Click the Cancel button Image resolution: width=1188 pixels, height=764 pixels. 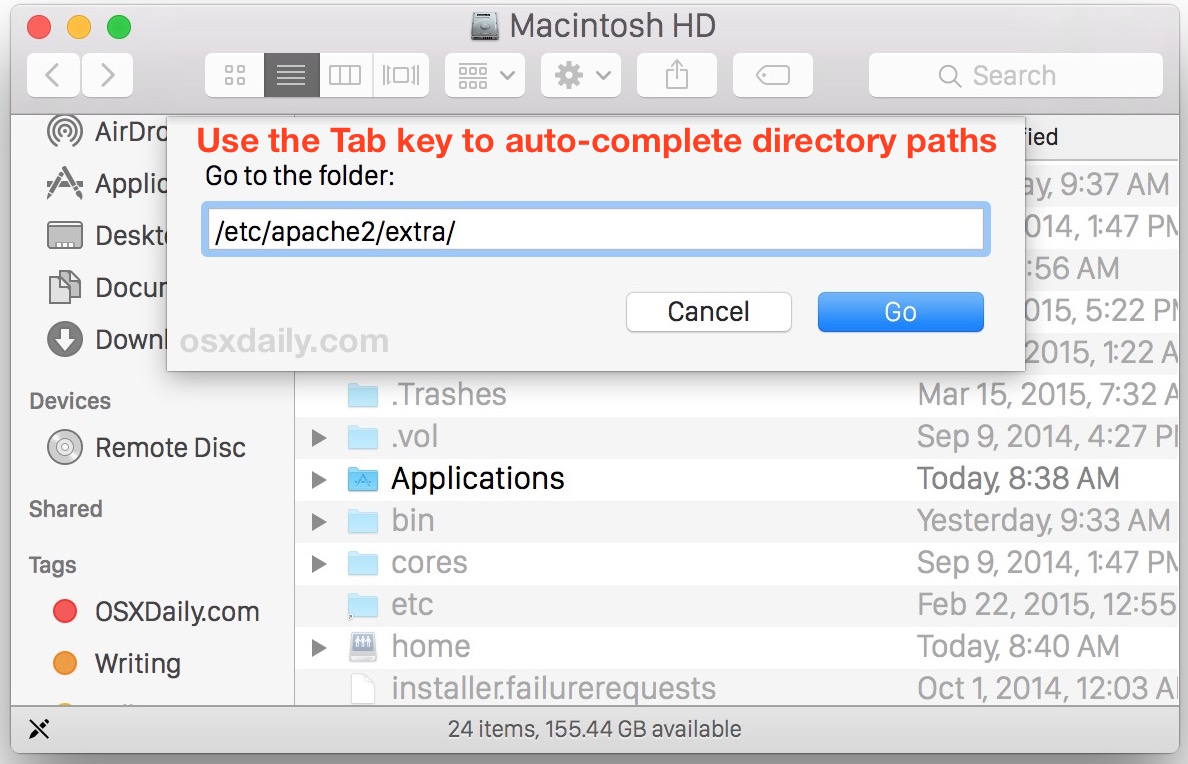point(708,312)
